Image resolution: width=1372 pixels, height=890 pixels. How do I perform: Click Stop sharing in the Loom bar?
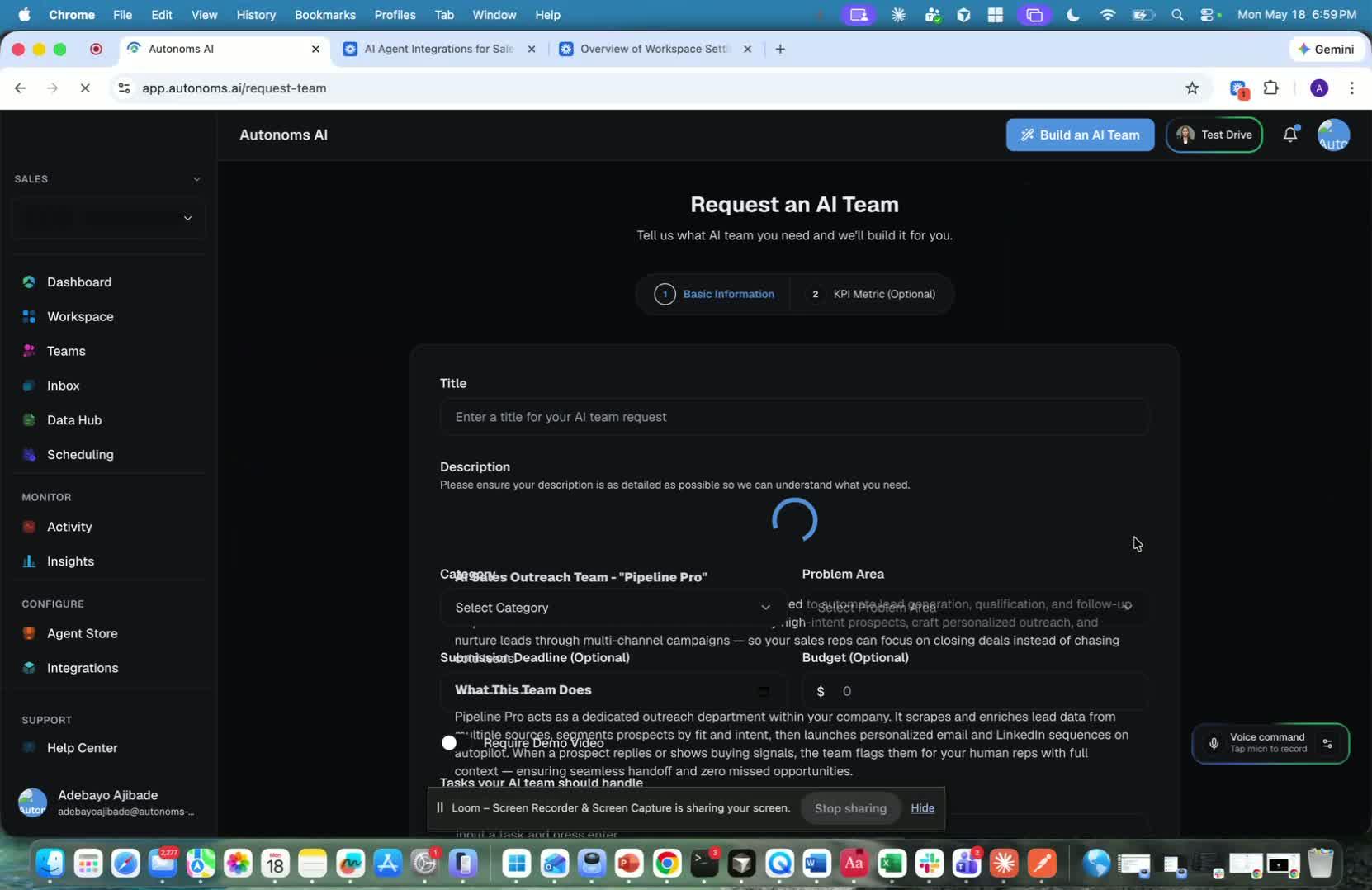point(850,808)
